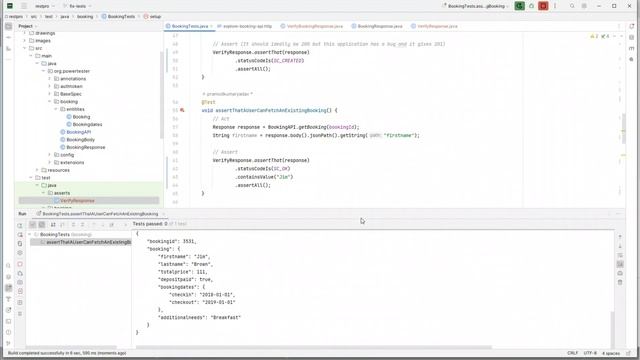
Task: Switch to BookingResponse.java tab
Action: 377,26
